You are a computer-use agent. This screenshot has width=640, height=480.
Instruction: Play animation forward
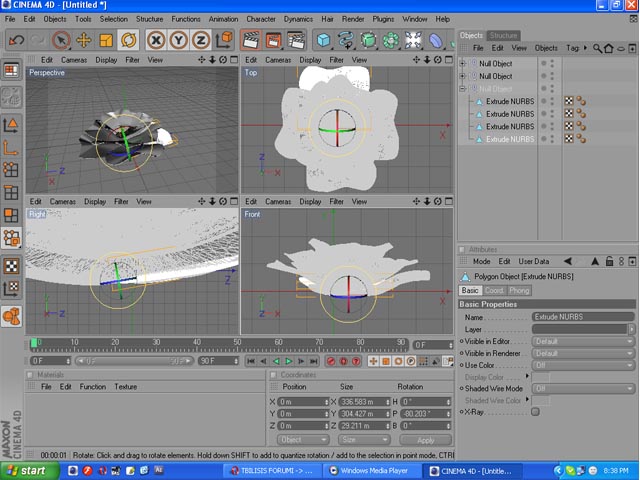point(289,361)
